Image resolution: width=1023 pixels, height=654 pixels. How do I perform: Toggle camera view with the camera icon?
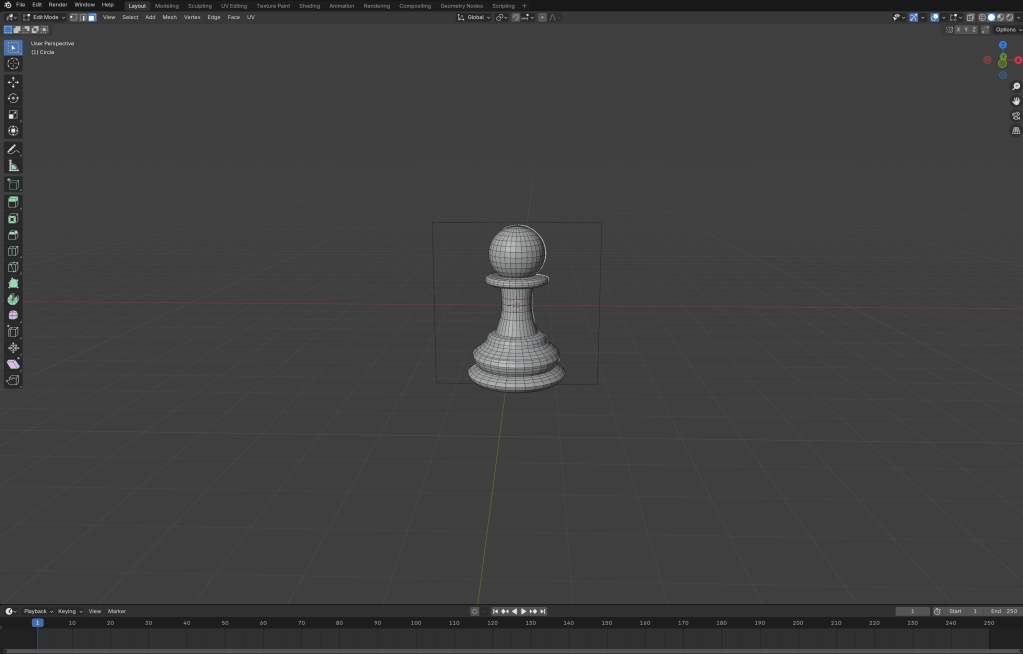(1016, 116)
